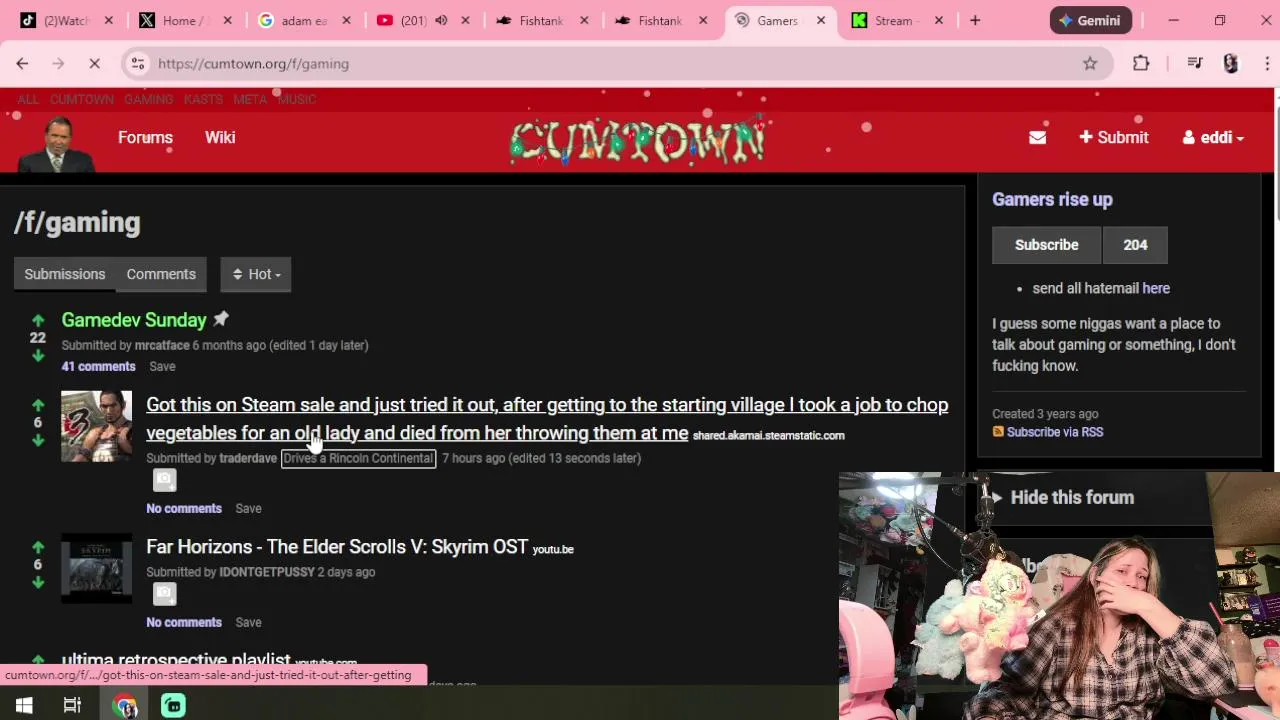Open the Gamedev Sunday post title

coord(134,320)
